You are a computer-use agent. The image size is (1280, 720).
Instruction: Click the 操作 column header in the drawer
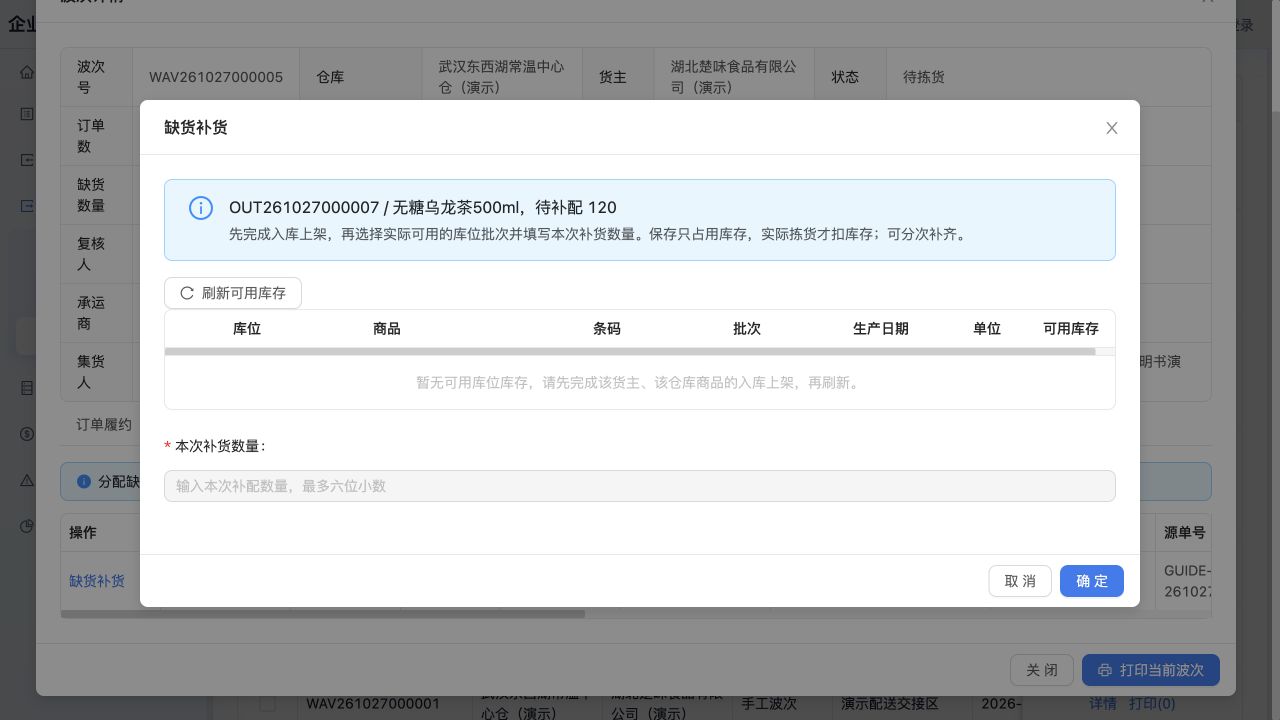click(83, 533)
